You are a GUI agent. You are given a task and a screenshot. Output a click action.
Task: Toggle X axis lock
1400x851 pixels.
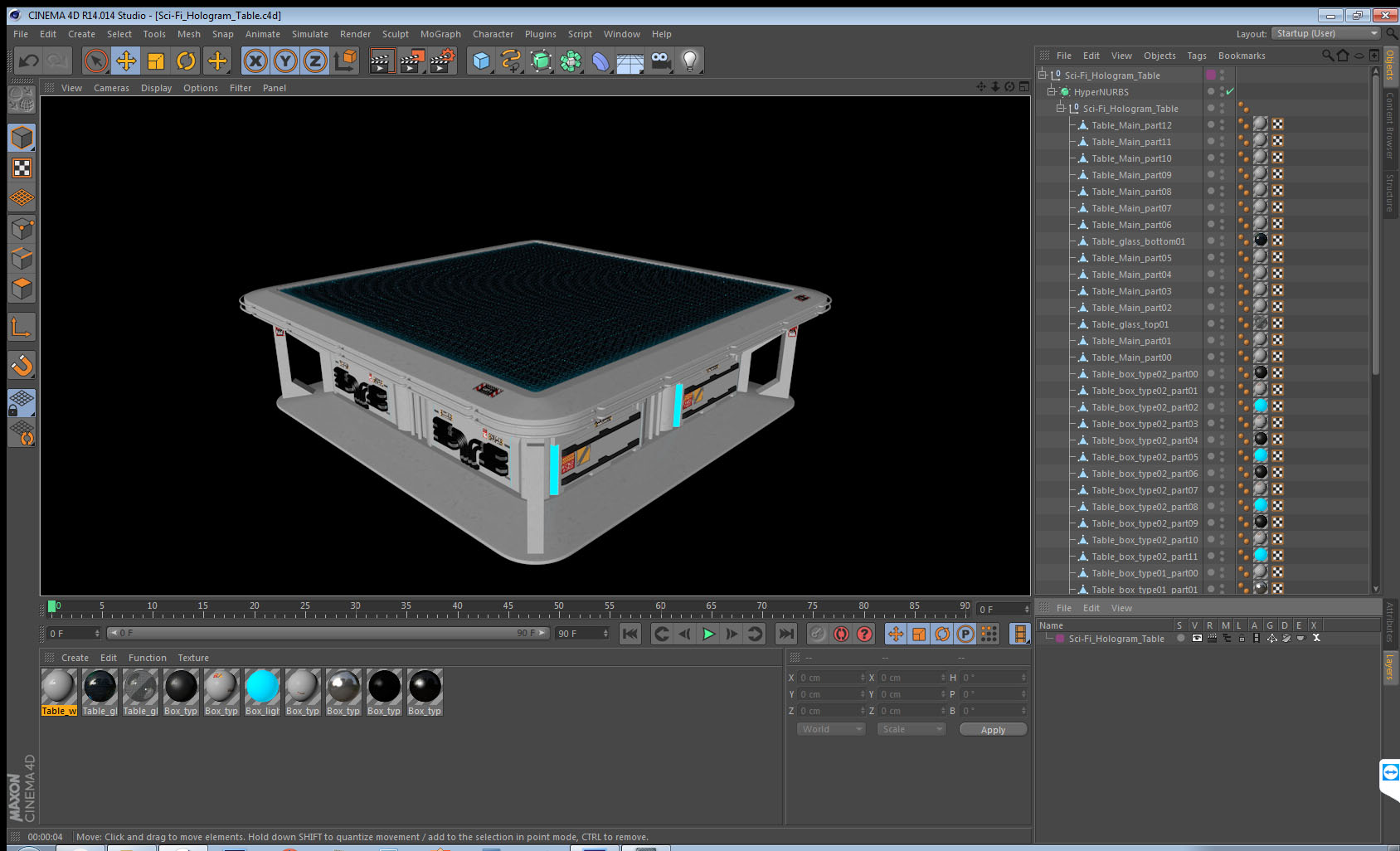click(x=255, y=61)
